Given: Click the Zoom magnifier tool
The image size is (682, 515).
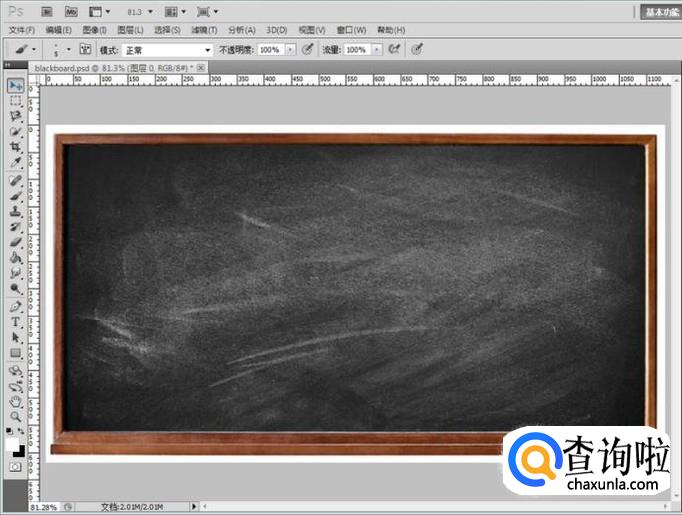Looking at the screenshot, I should (16, 416).
